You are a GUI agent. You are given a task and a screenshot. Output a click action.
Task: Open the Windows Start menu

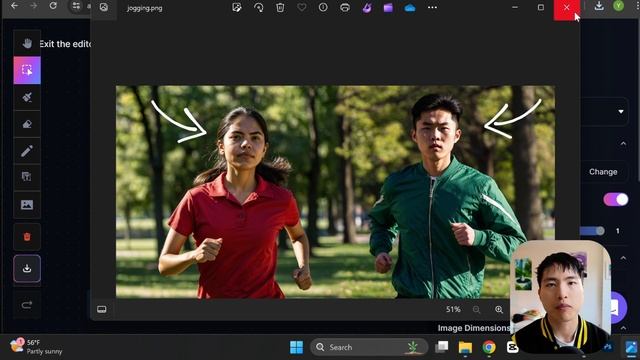tap(296, 347)
